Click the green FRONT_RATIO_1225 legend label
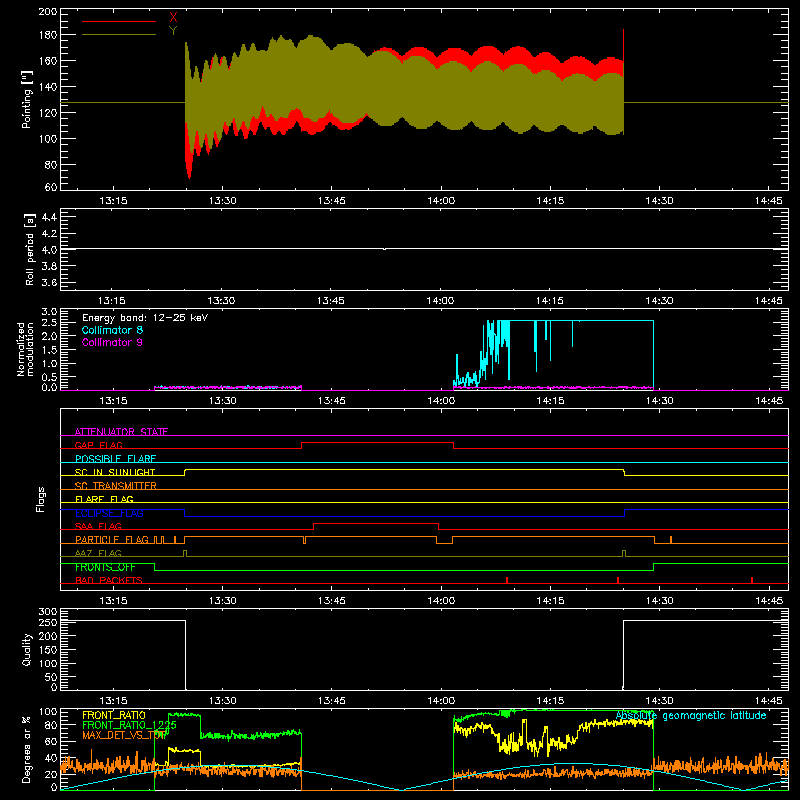This screenshot has height=800, width=800. (130, 725)
